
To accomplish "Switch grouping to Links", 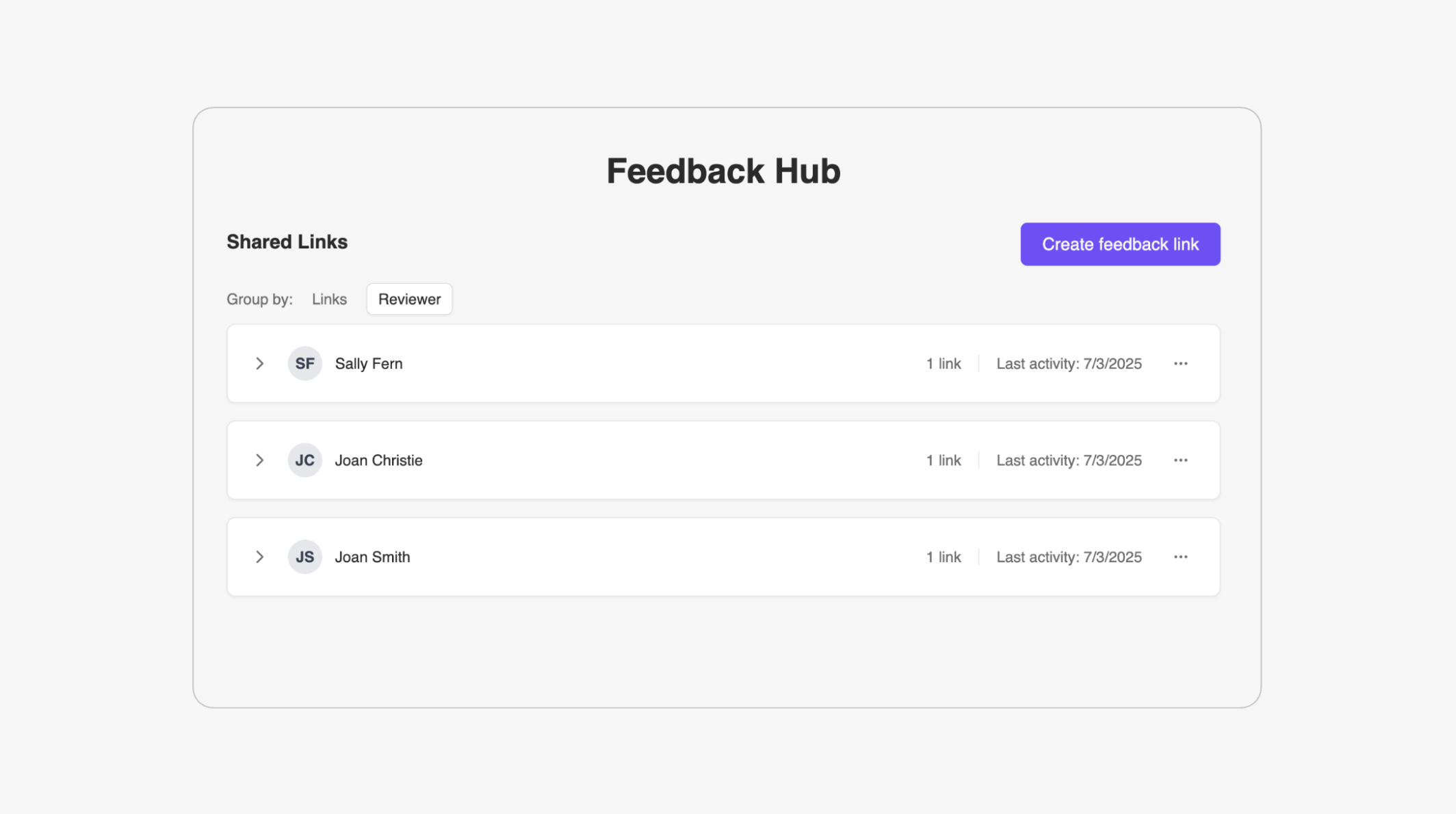I will [329, 299].
